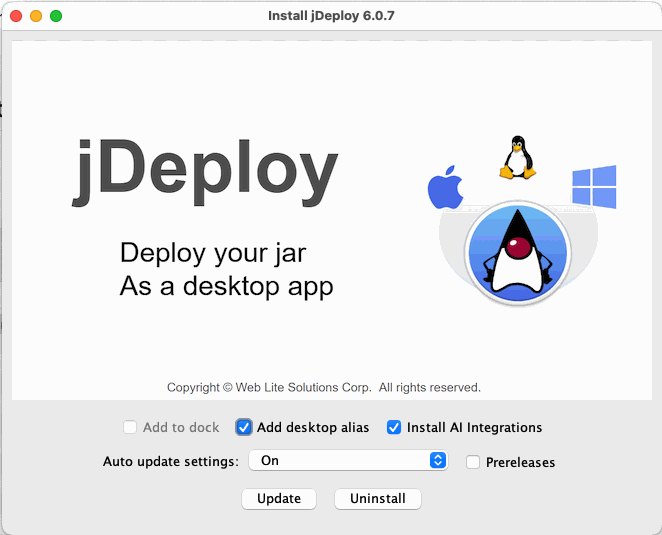Click the Web Lite Solutions copyright text
This screenshot has width=662, height=535.
coord(324,387)
